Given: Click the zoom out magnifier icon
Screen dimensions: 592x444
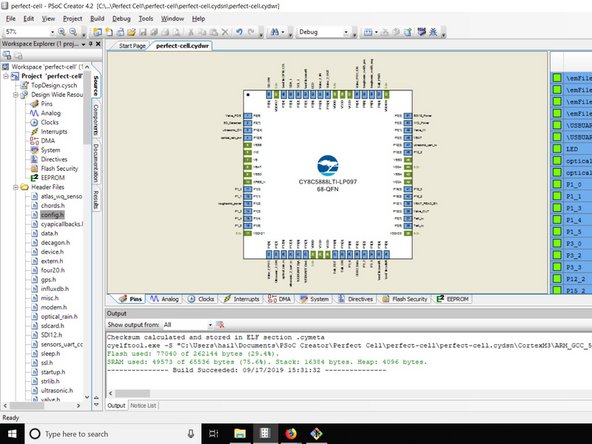Looking at the screenshot, I should [73, 32].
